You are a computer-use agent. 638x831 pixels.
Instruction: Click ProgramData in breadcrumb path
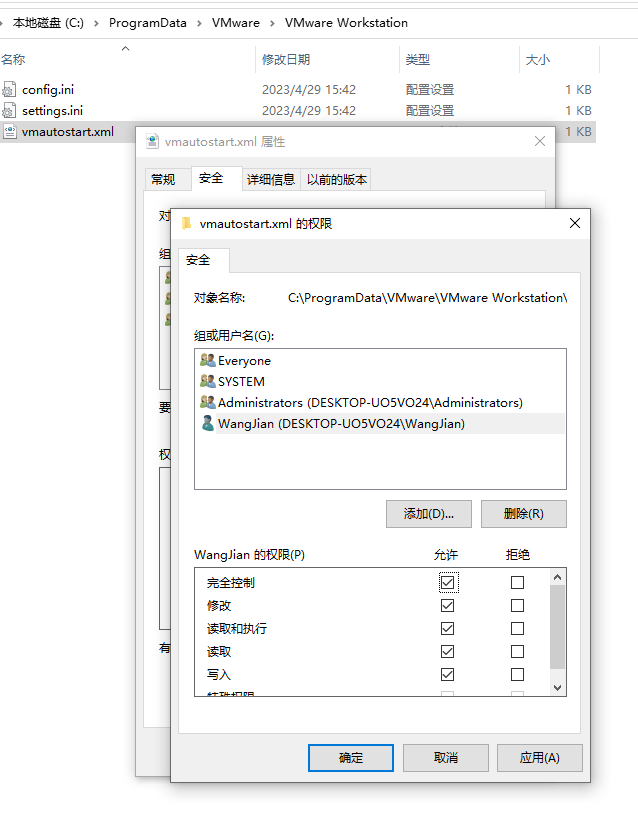coord(148,23)
